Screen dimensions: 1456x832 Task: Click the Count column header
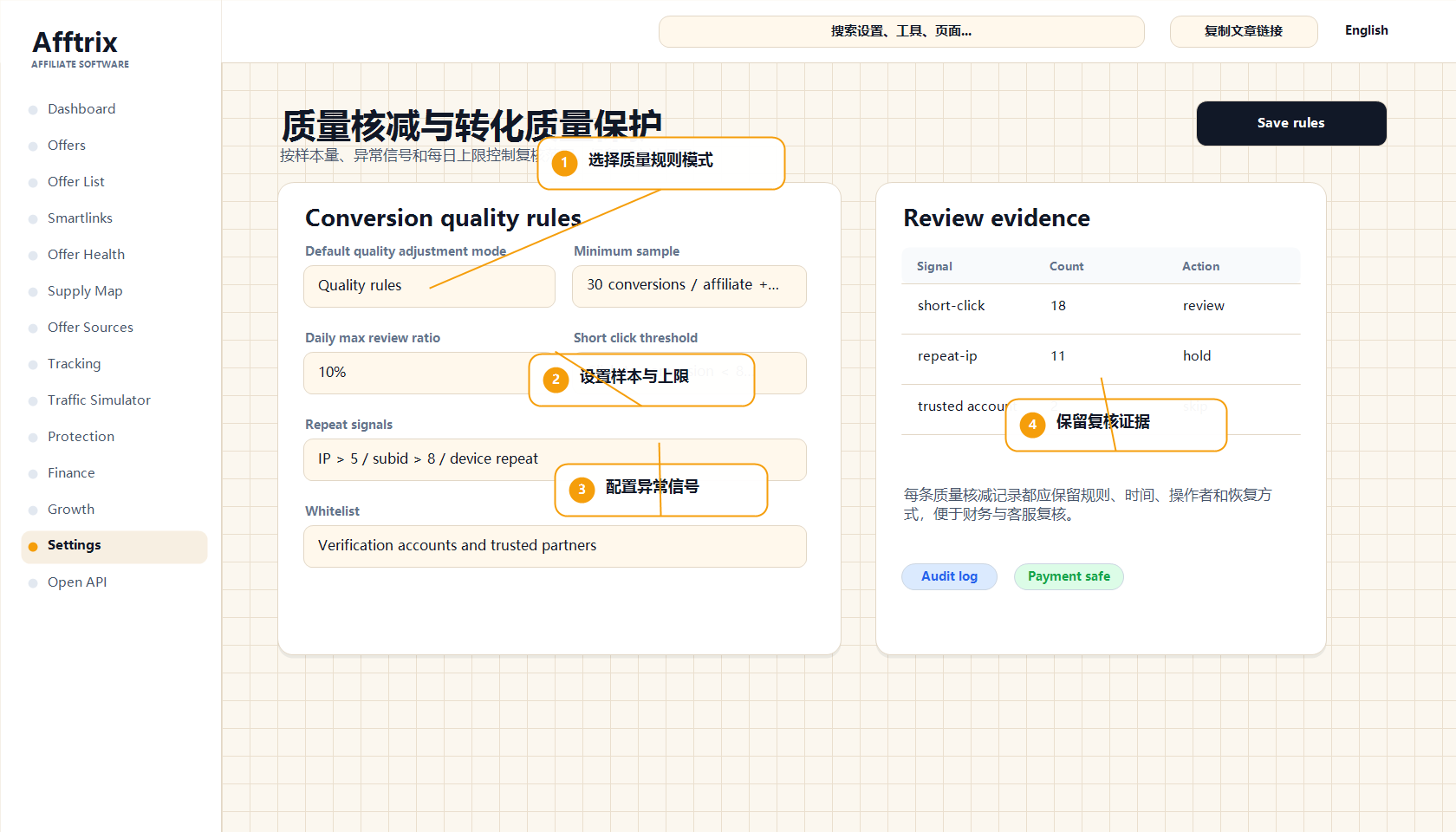(1066, 267)
